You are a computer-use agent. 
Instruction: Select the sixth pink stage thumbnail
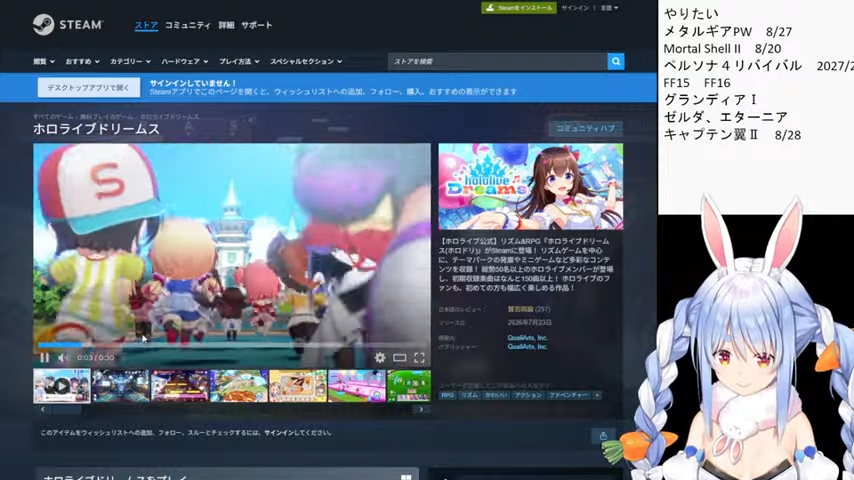pyautogui.click(x=356, y=386)
